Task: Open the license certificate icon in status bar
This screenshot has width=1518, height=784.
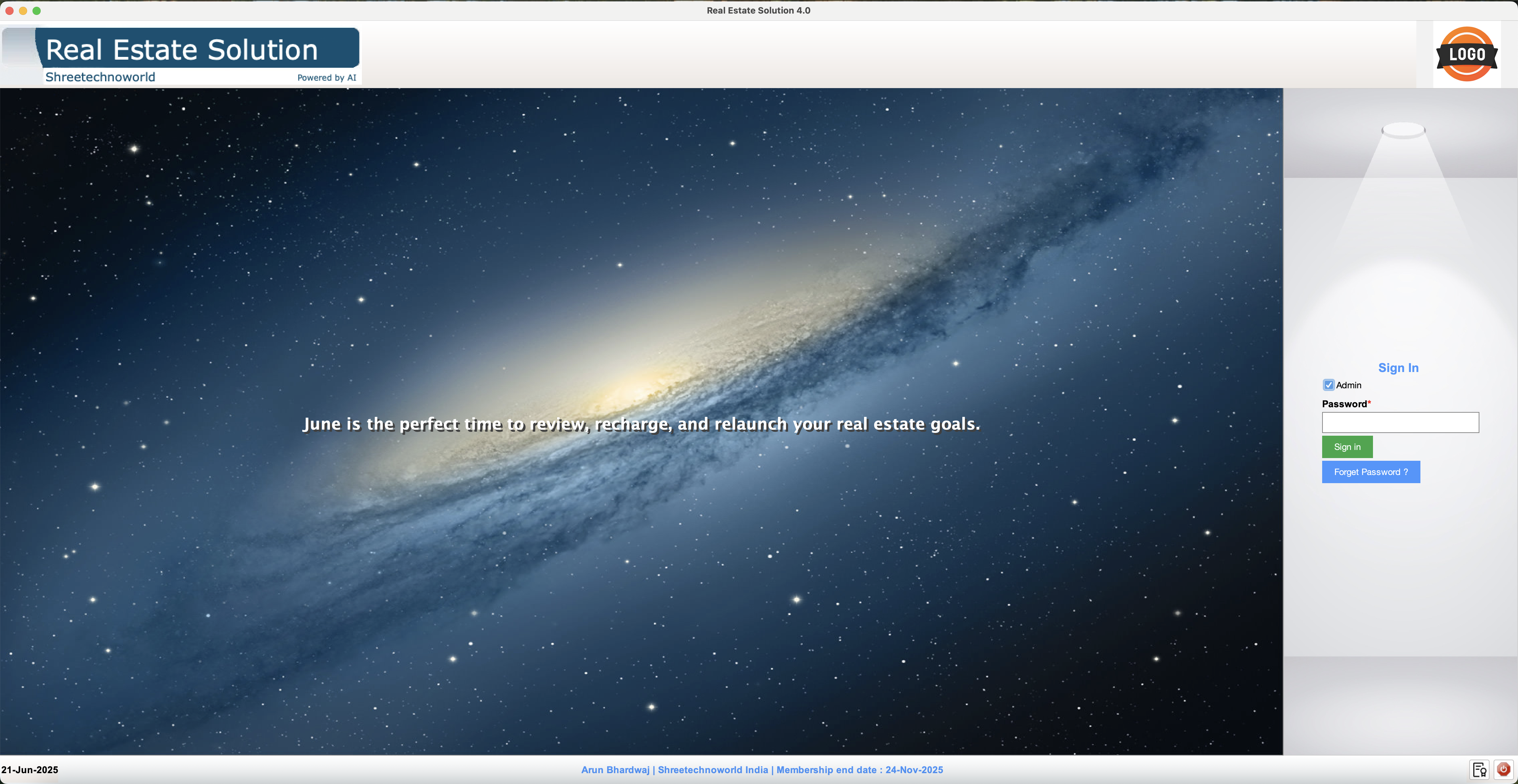Action: 1480,769
